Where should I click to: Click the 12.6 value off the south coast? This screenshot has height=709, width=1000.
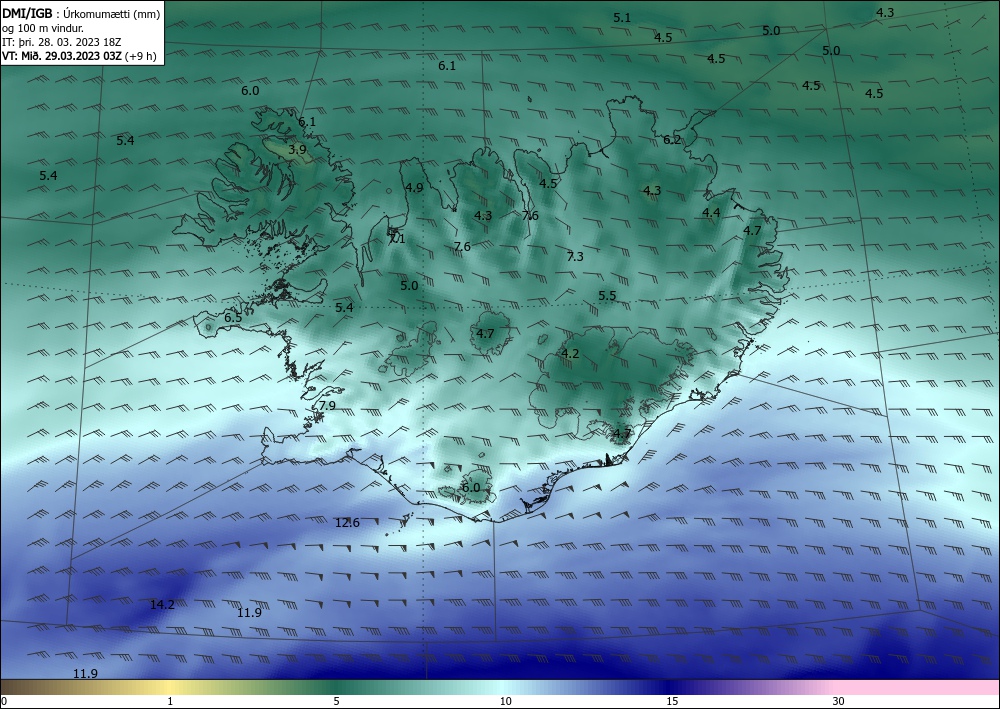[348, 523]
